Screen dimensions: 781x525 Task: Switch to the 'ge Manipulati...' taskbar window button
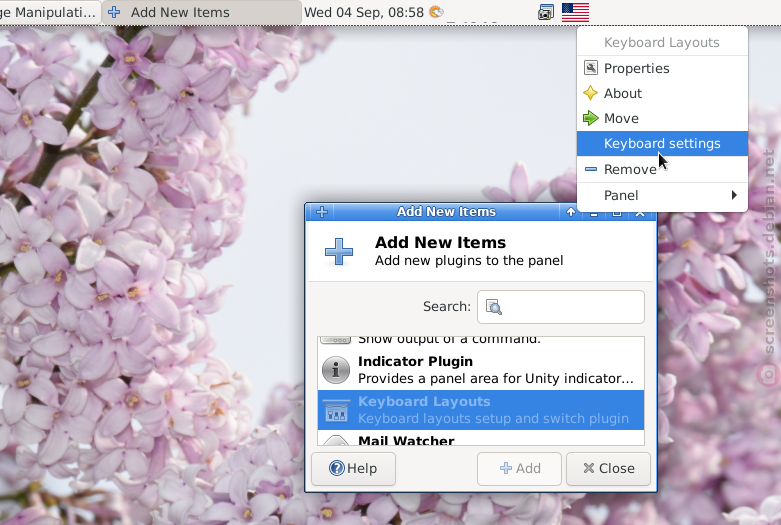[50, 12]
